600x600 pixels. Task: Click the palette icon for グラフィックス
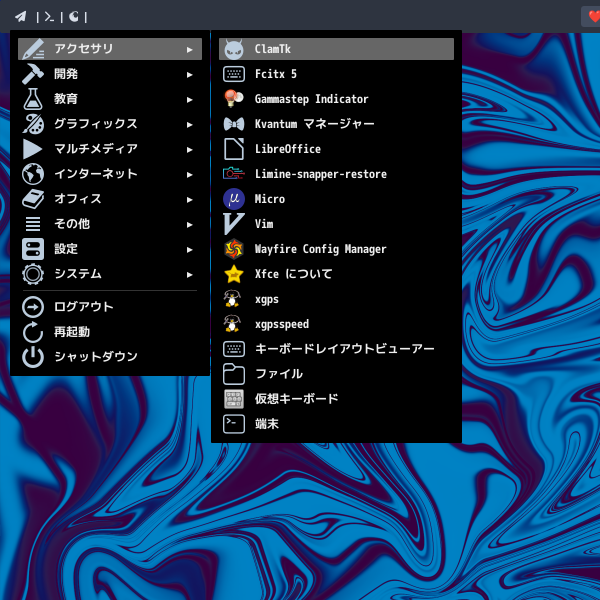coord(33,124)
